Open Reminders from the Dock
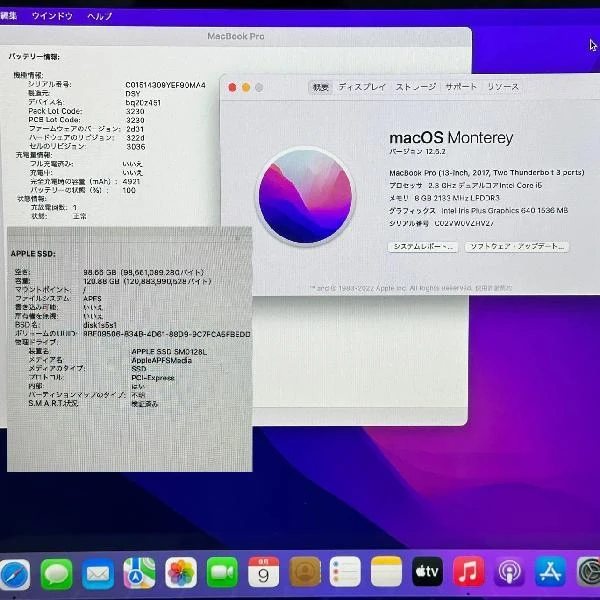Viewport: 600px width, 600px height. tap(345, 571)
